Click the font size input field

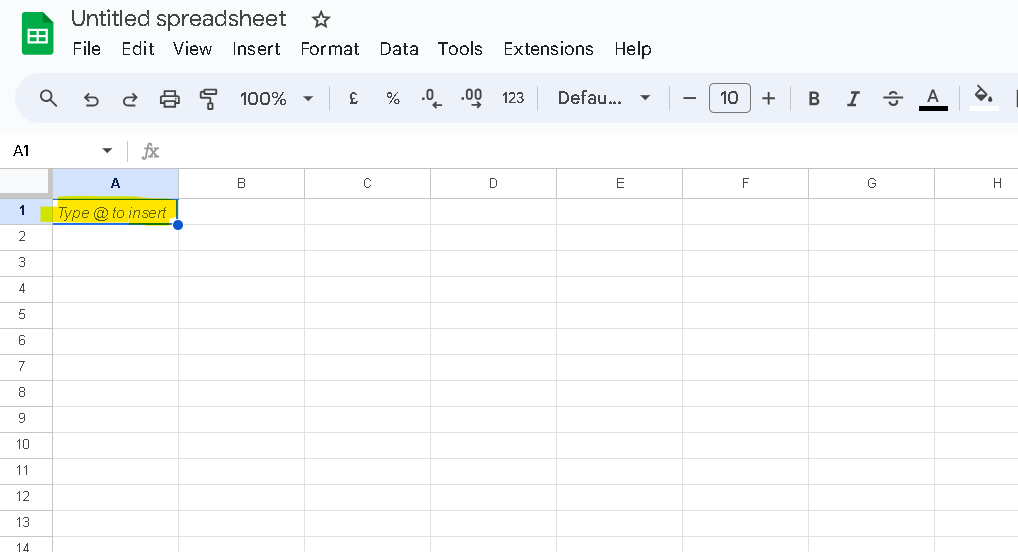click(x=730, y=98)
